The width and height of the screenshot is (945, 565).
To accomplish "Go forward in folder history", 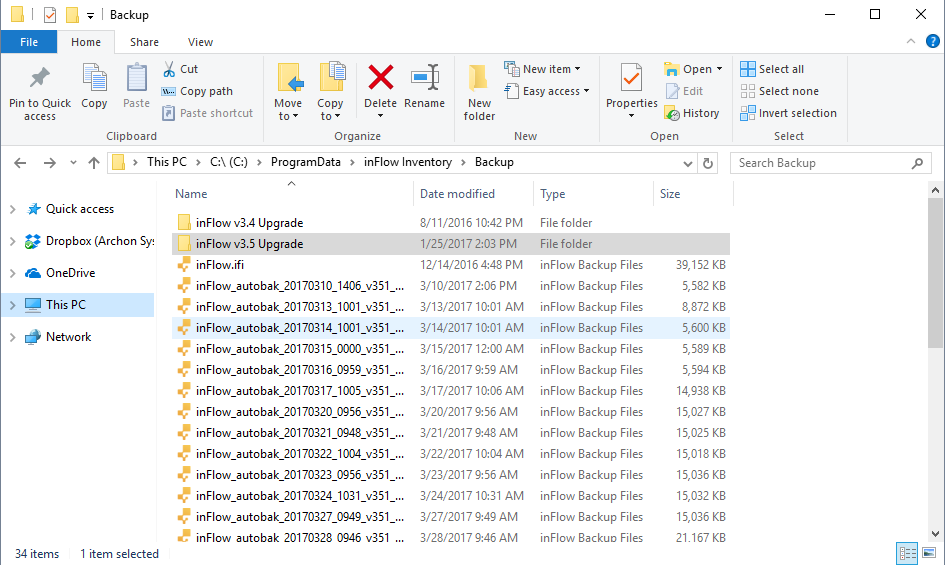I will 49,163.
